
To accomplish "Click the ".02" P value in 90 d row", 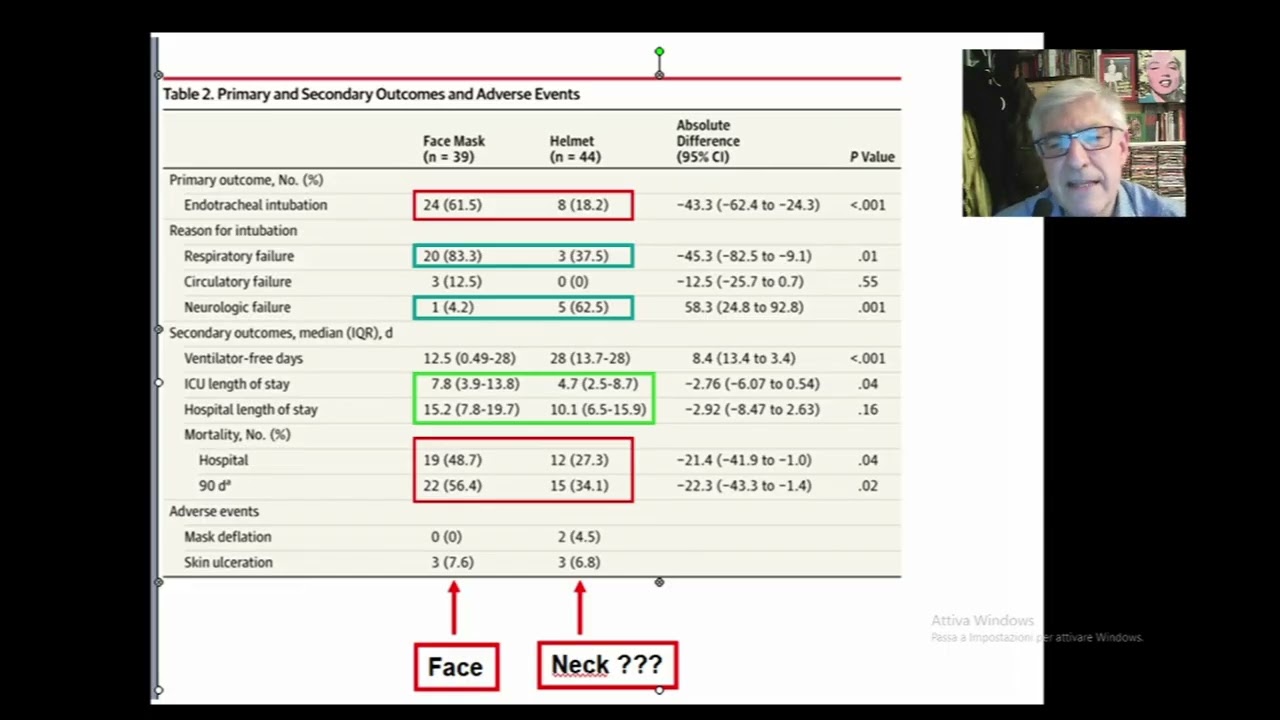I will pyautogui.click(x=868, y=486).
